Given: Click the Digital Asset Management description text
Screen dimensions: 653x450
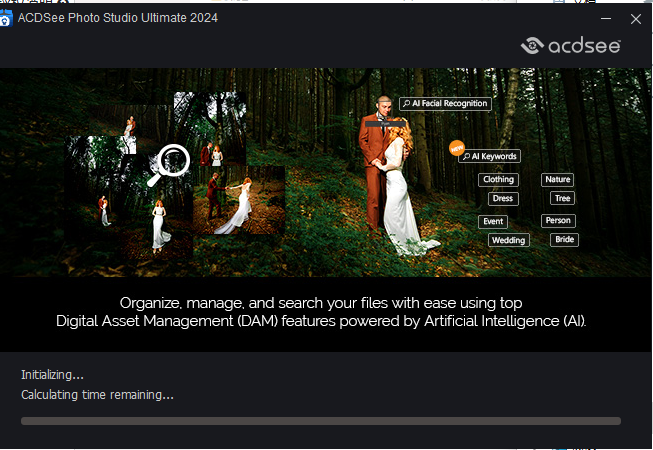Looking at the screenshot, I should [x=321, y=312].
